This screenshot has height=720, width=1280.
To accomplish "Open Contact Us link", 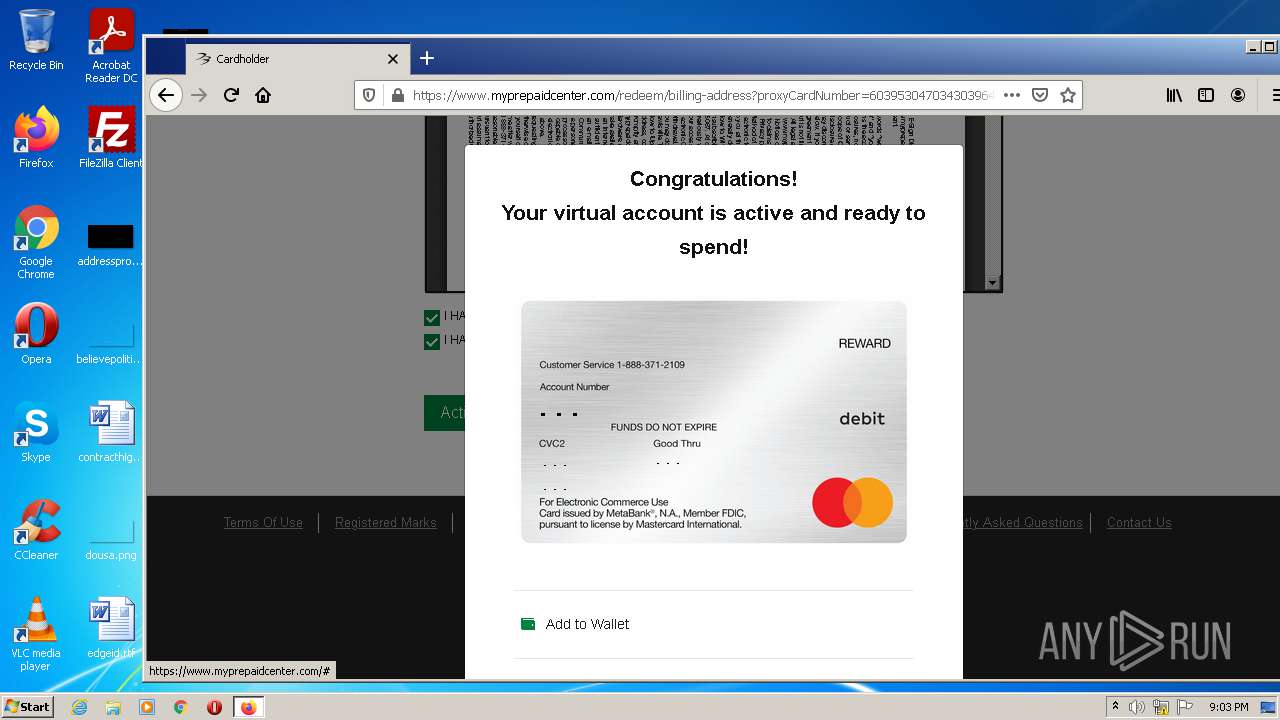I will [1139, 523].
